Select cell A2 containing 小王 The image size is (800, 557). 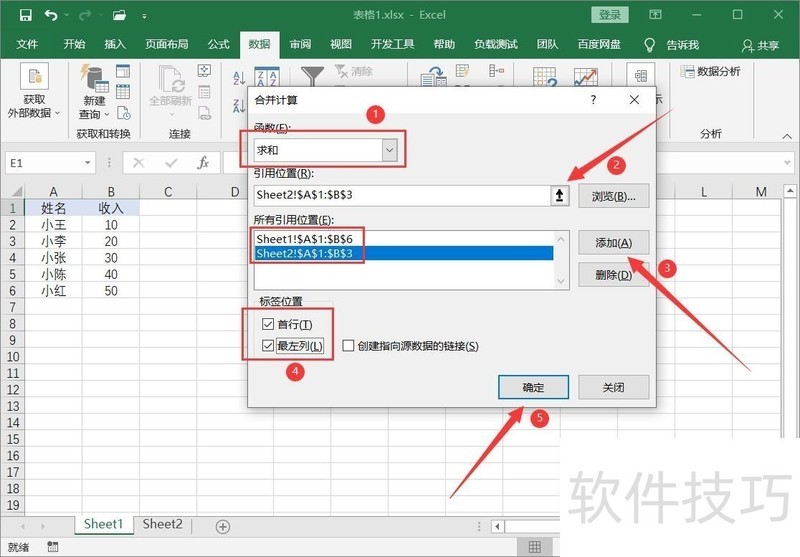[53, 225]
